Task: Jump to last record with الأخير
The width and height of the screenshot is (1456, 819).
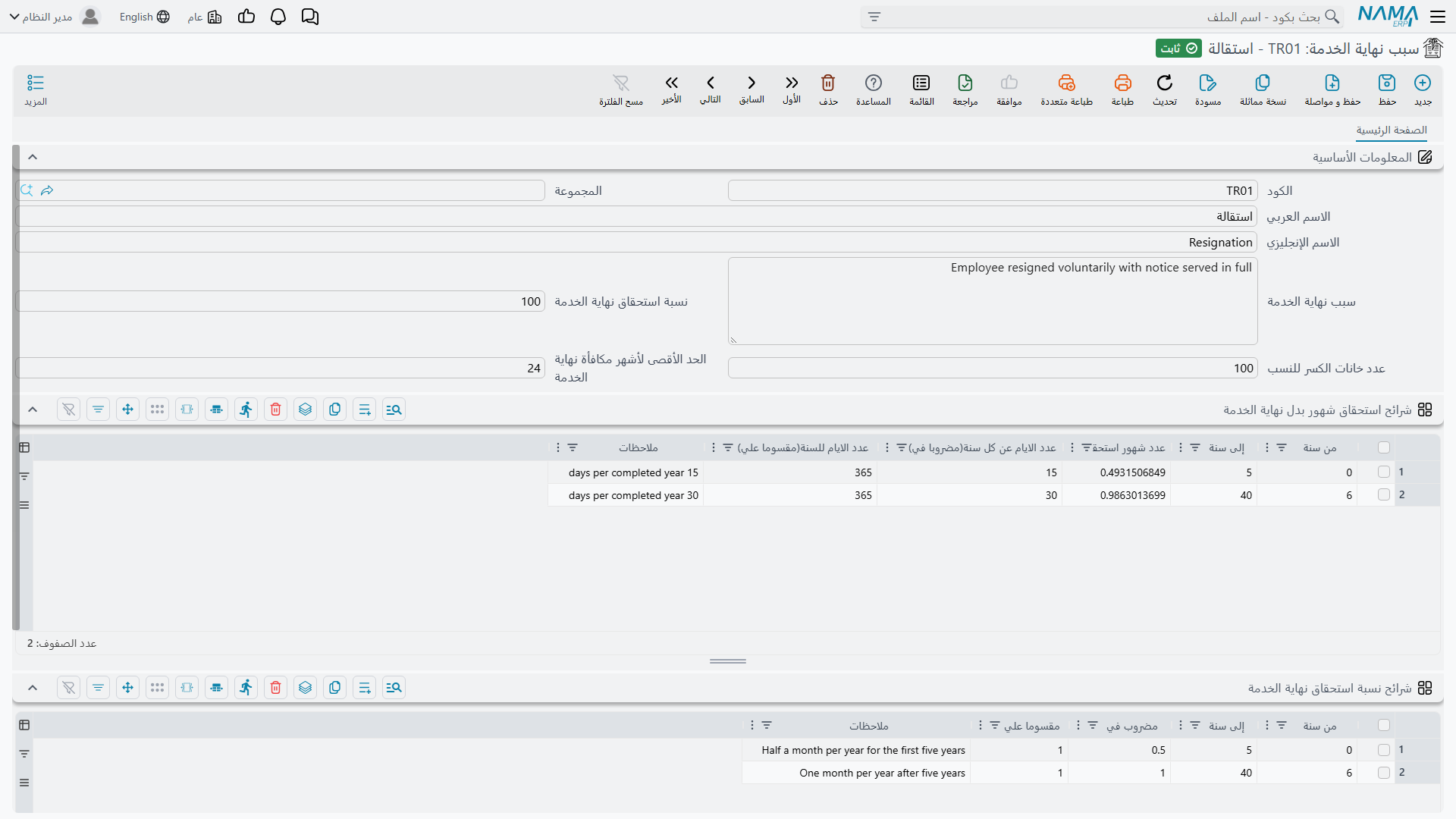Action: click(x=671, y=89)
